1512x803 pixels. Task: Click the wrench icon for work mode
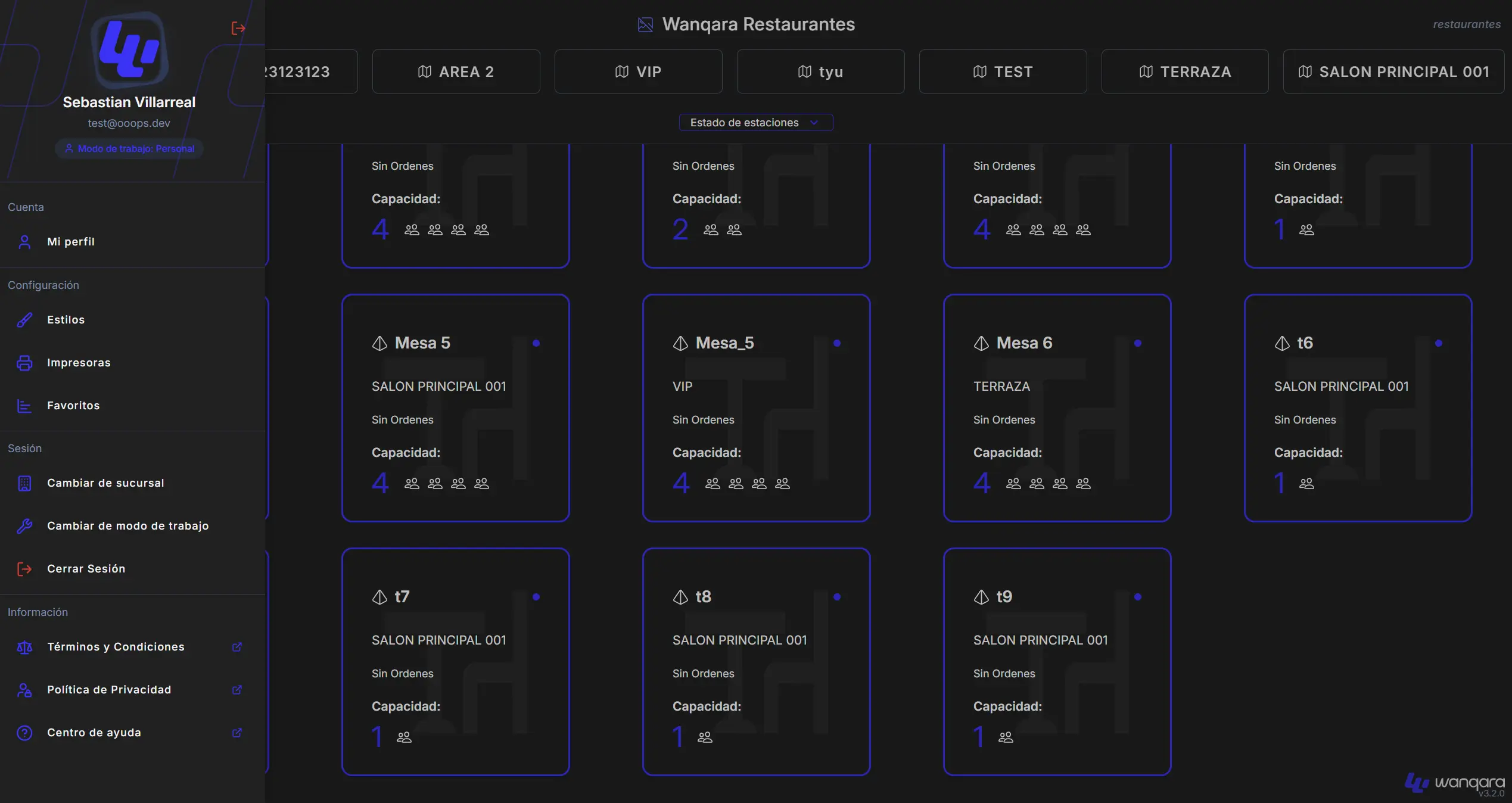click(x=24, y=526)
